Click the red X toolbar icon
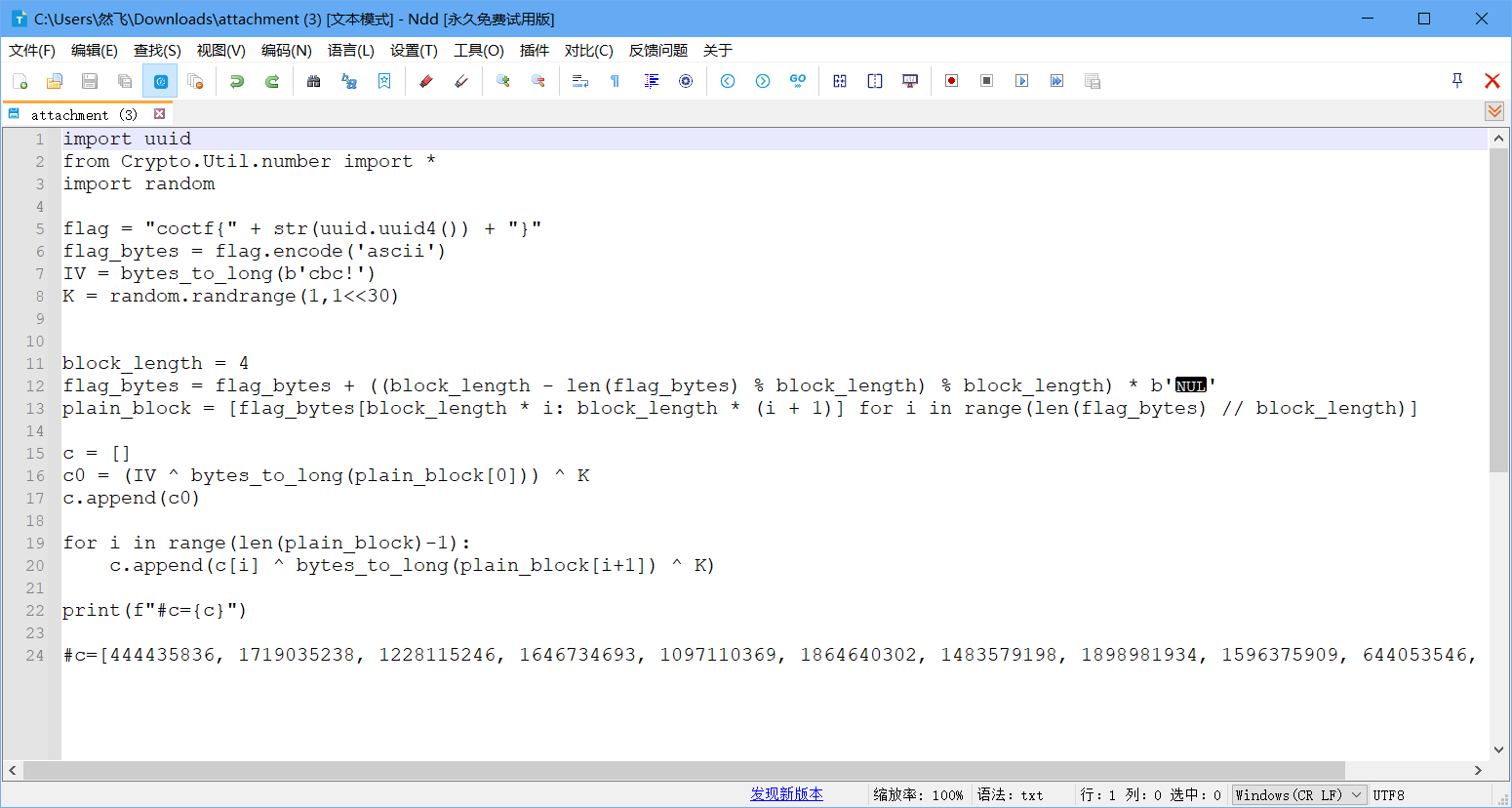 pos(1492,81)
